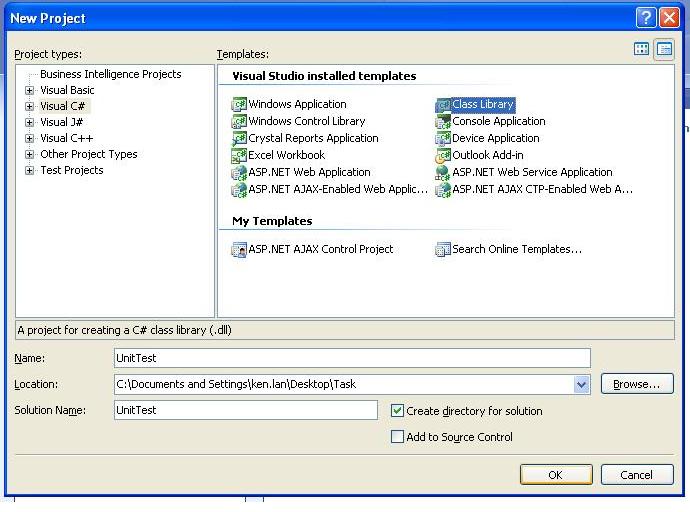Choose the Console Application template icon
The width and height of the screenshot is (690, 512).
[443, 121]
